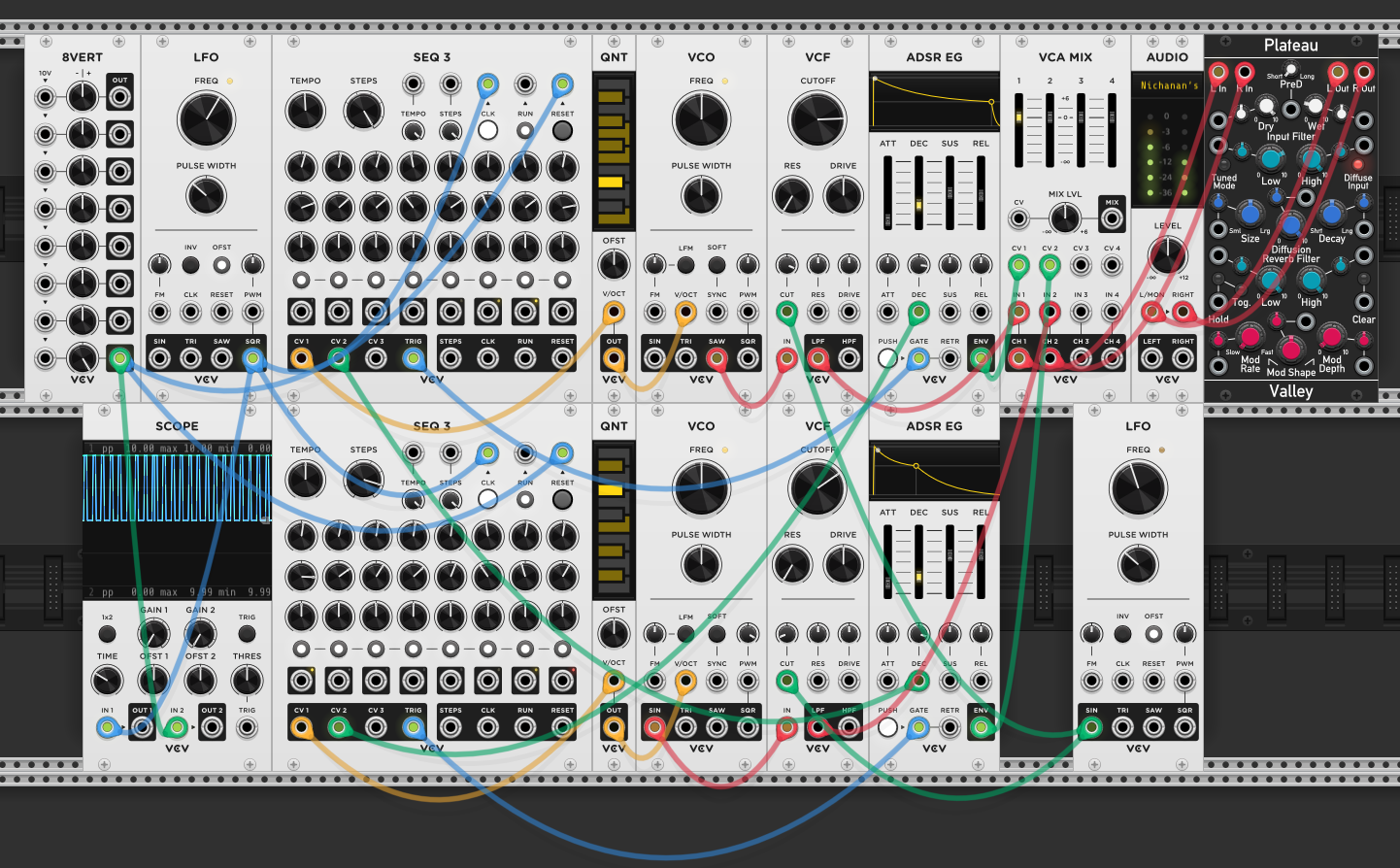
Task: Click the Clear trigger port on Plateau
Action: coord(1364,302)
